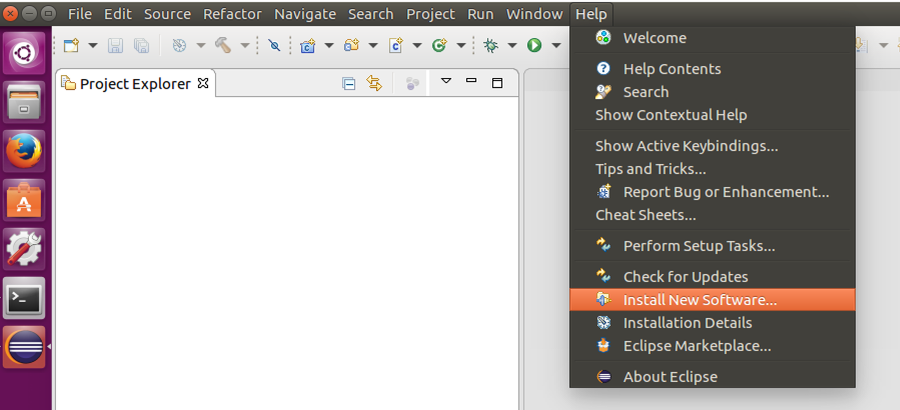Open the Run menu
900x410 pixels.
480,14
